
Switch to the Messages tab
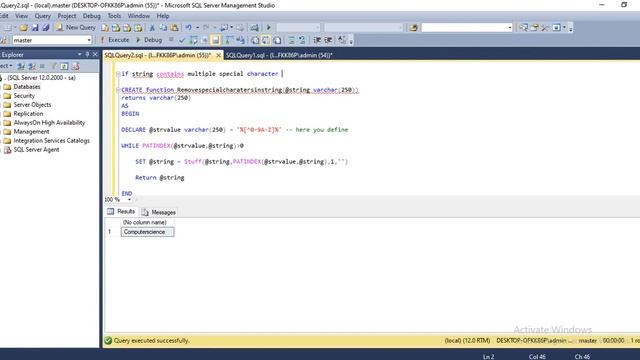[159, 212]
